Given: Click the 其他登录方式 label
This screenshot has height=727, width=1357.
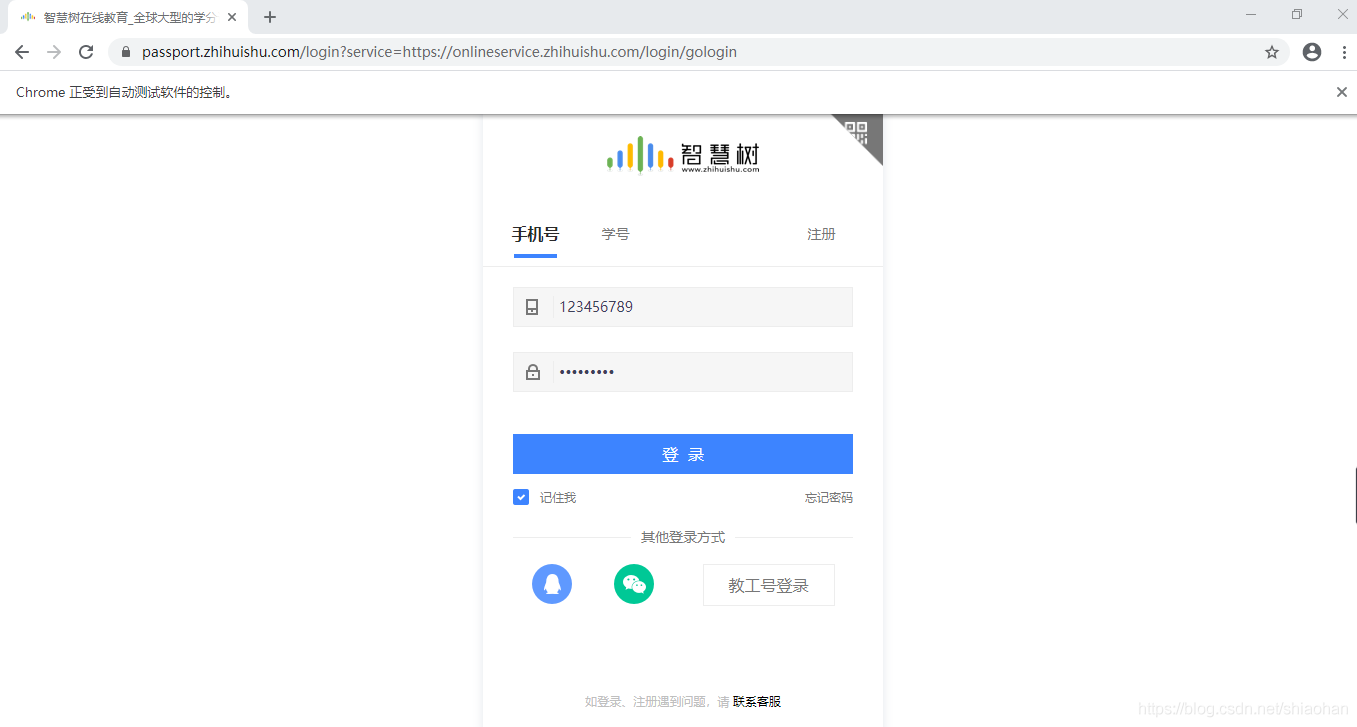Looking at the screenshot, I should click(x=683, y=537).
